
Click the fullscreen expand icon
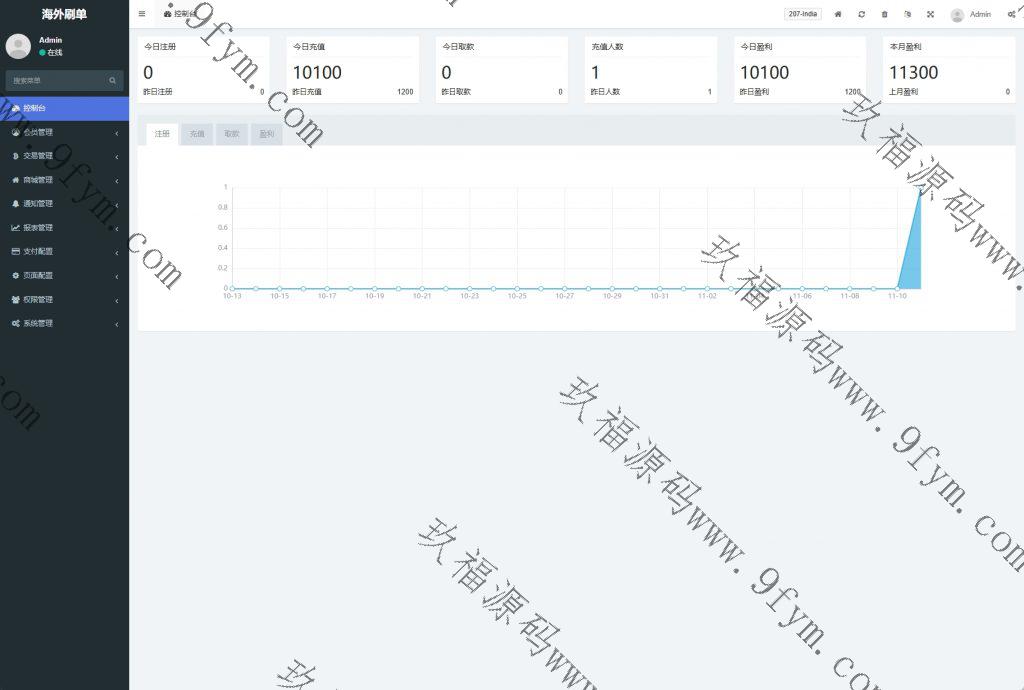tap(930, 14)
